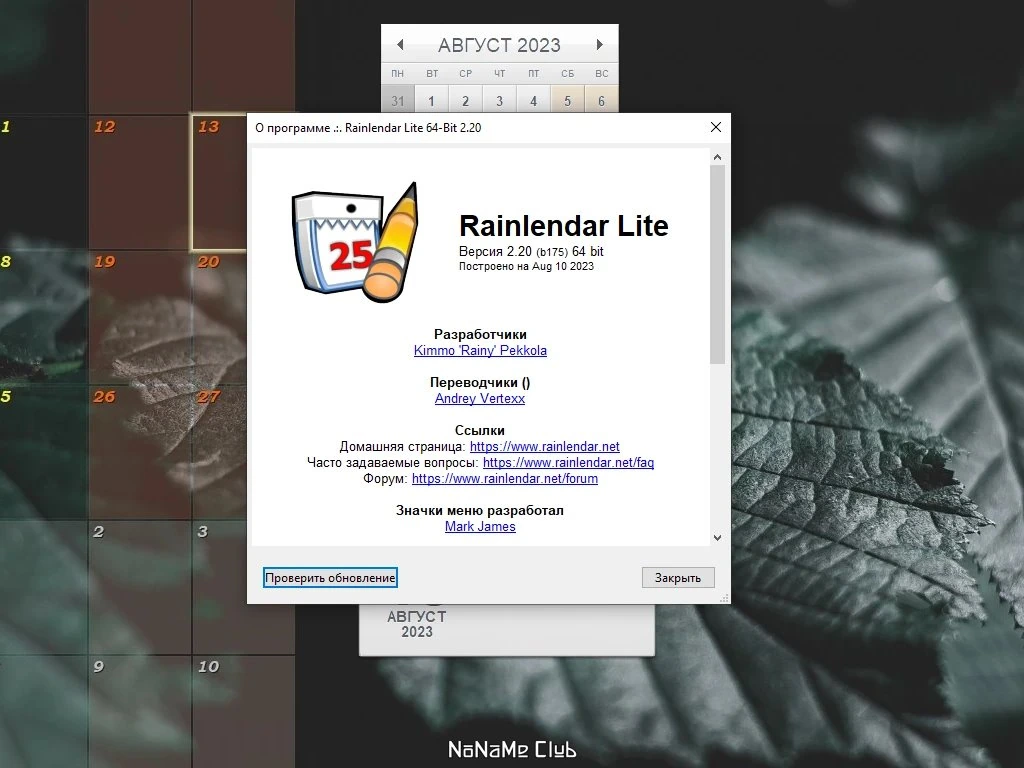Click the Rainlendar Lite title text
Screen dimensions: 1024x768
tap(564, 226)
